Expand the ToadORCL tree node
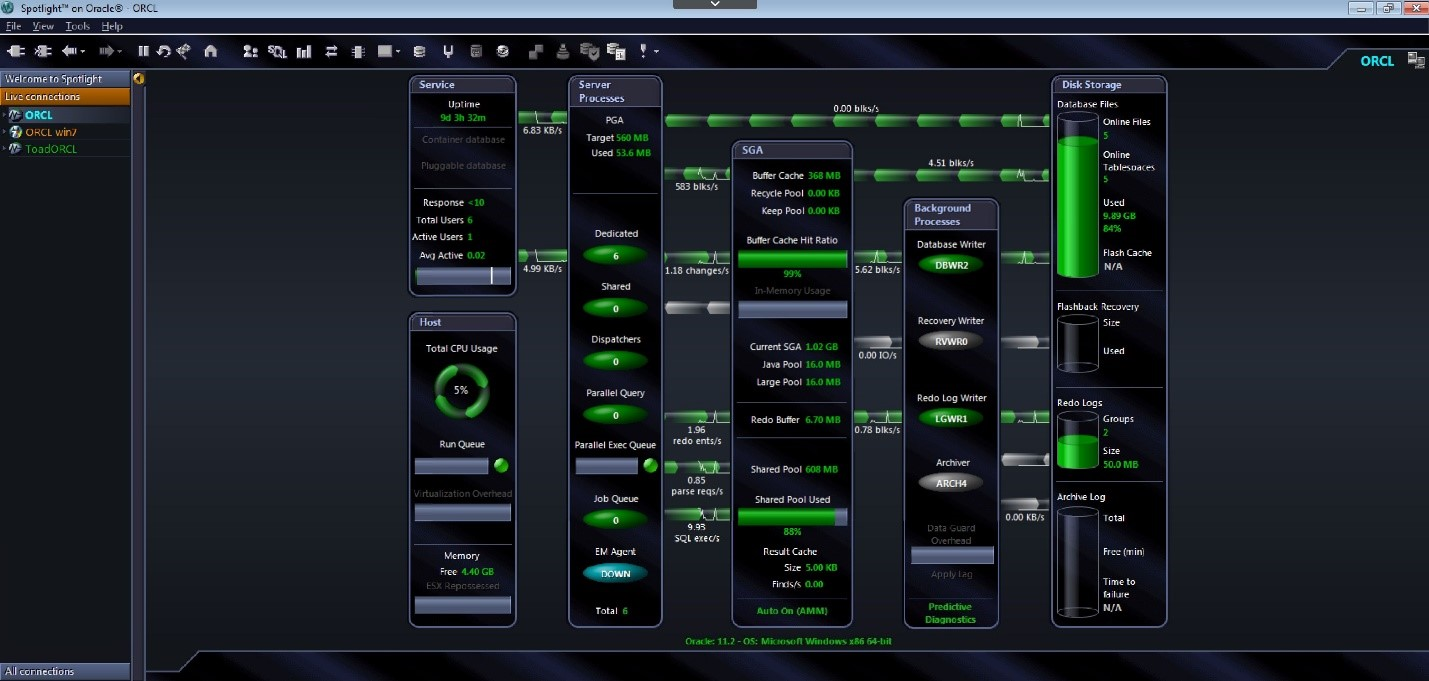 [4, 149]
